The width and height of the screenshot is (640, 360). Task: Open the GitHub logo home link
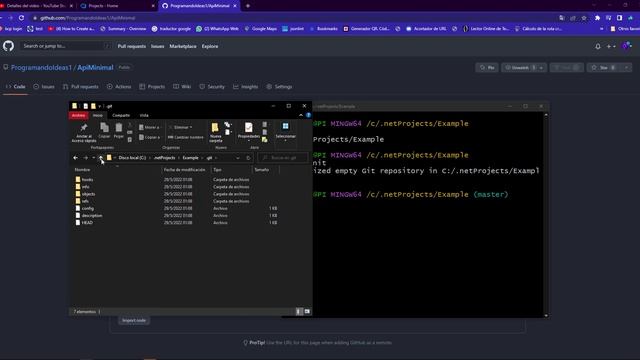click(x=8, y=46)
